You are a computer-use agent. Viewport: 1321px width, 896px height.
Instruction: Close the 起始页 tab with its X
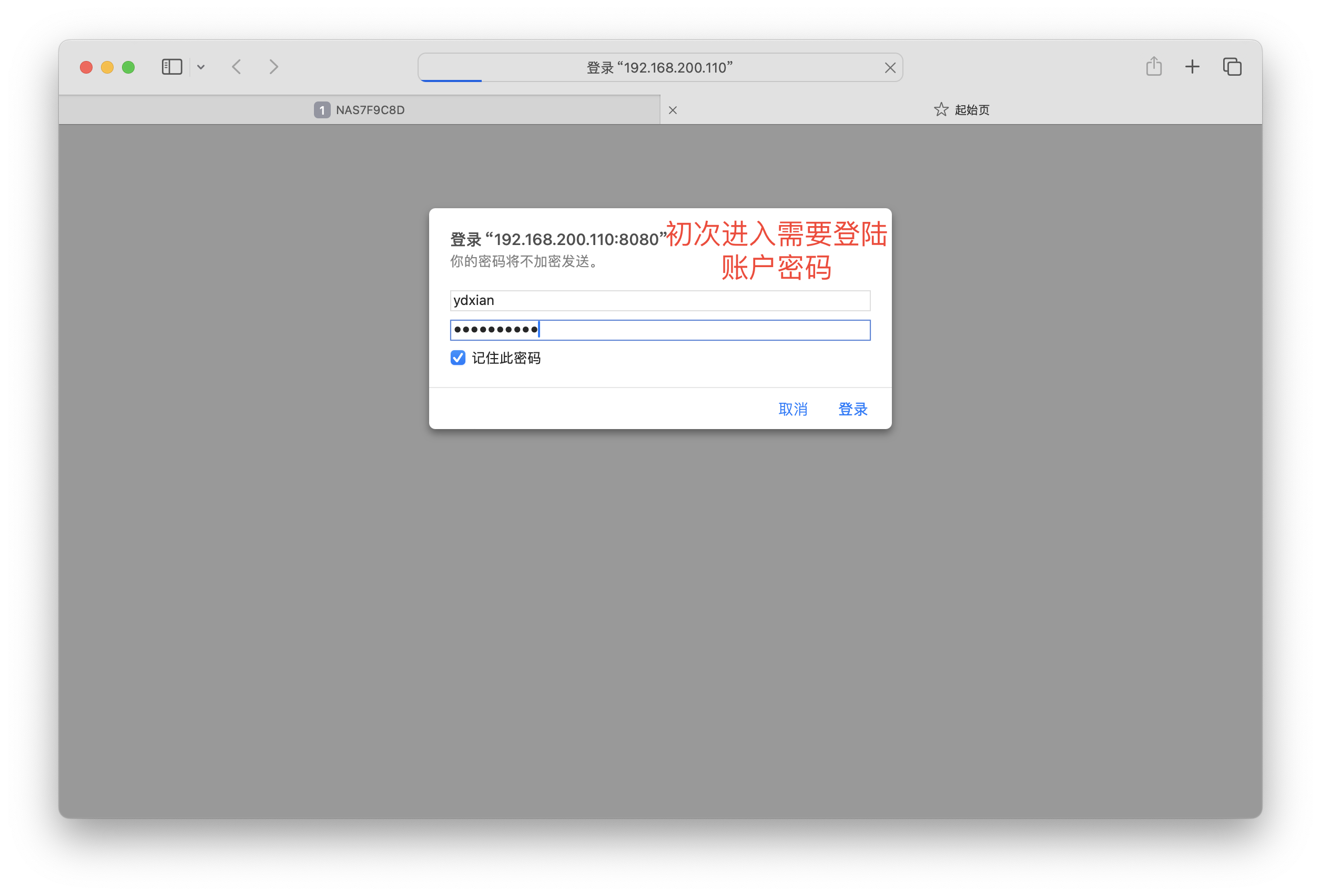point(673,110)
